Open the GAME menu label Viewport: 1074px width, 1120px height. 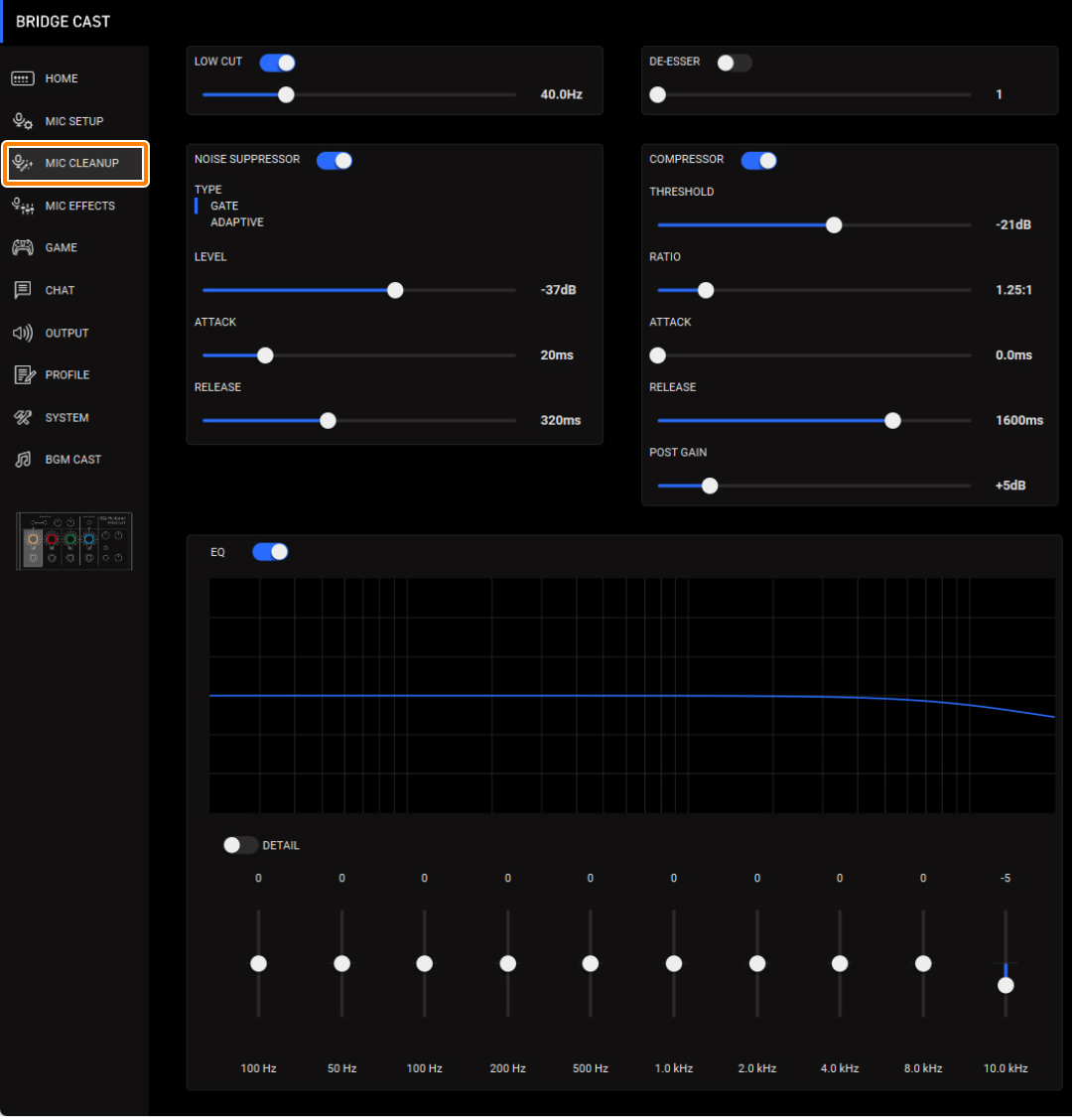point(62,248)
